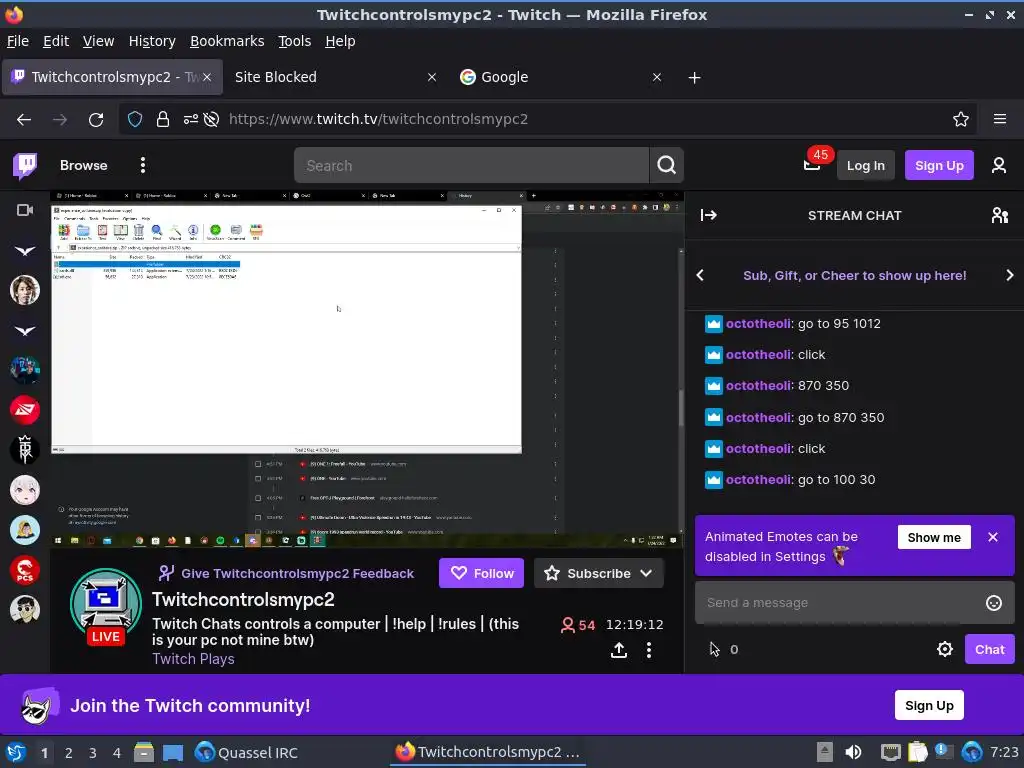Open the red PCS channel avatar in sidebar
1024x768 pixels.
click(x=25, y=570)
